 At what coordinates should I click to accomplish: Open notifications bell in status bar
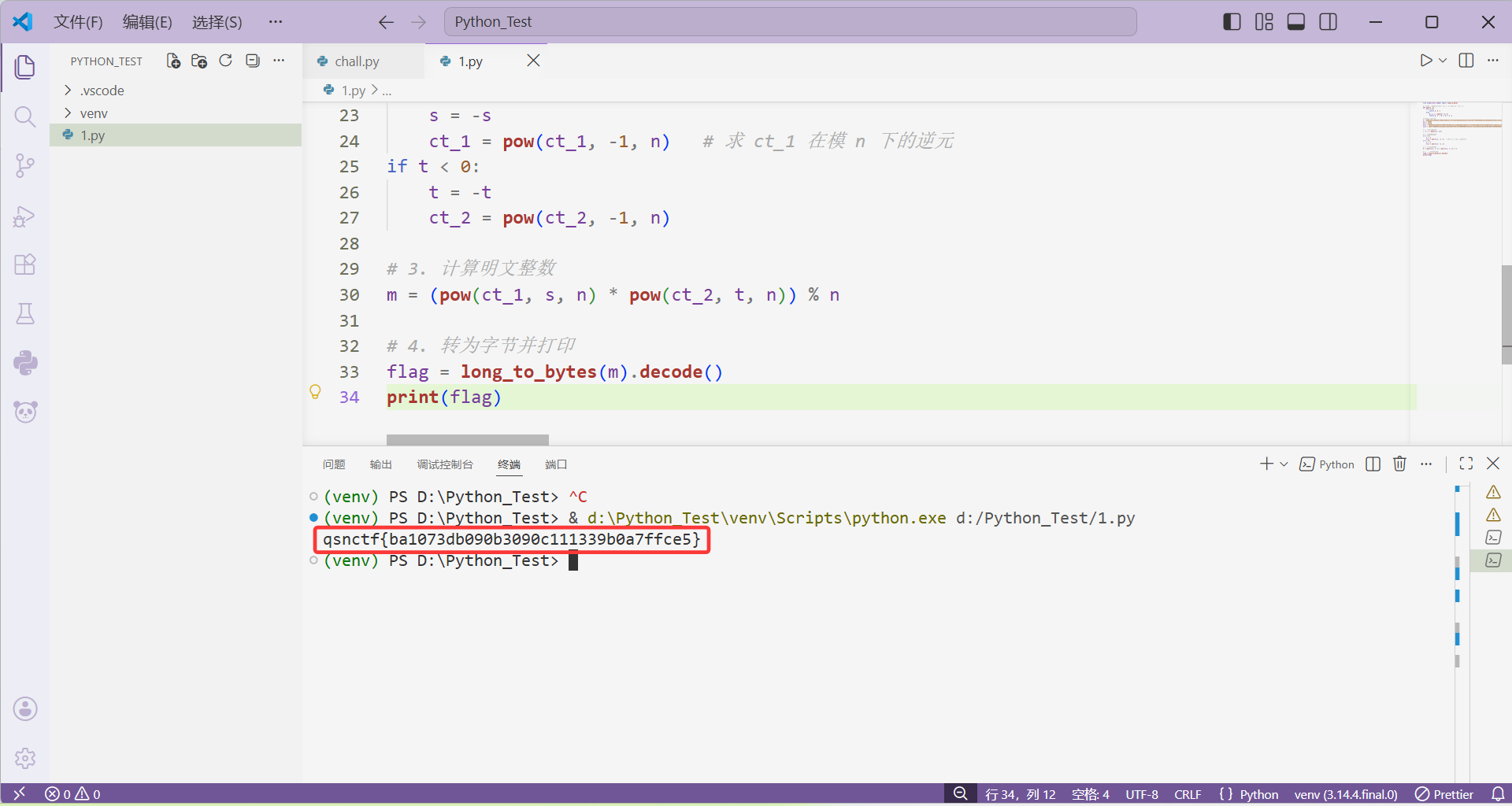(x=1497, y=793)
